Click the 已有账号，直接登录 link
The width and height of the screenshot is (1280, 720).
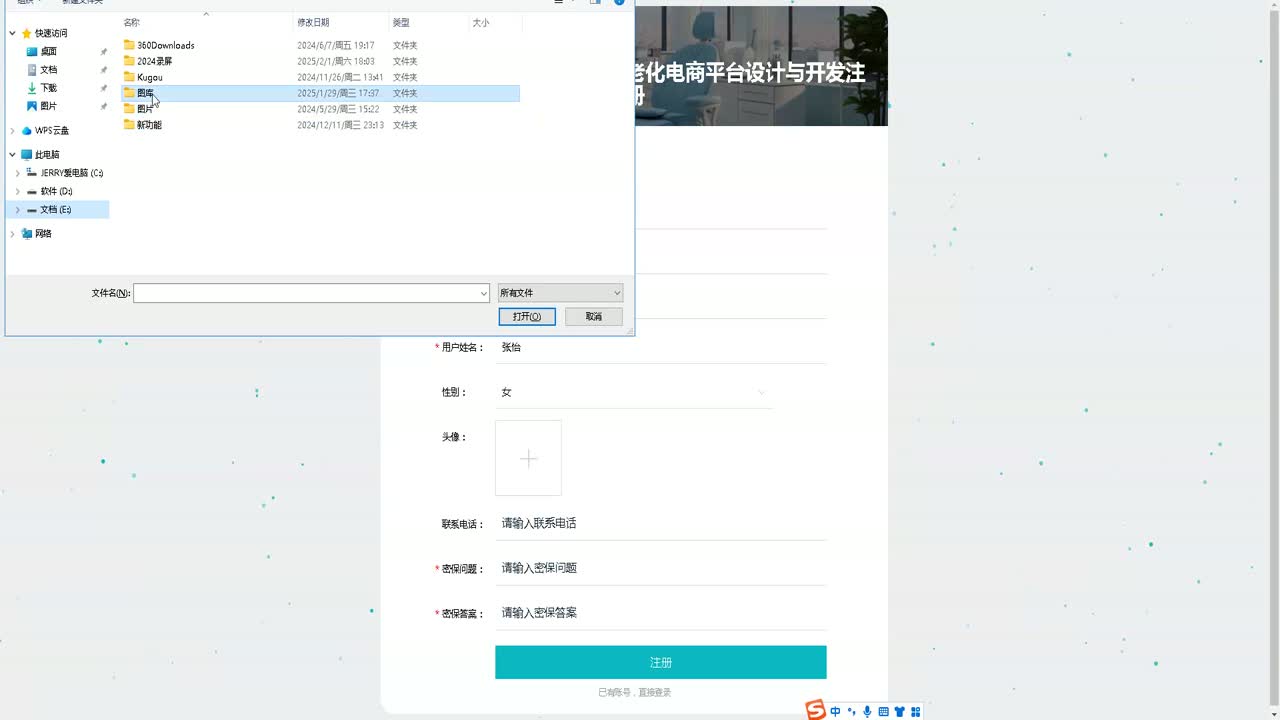635,692
